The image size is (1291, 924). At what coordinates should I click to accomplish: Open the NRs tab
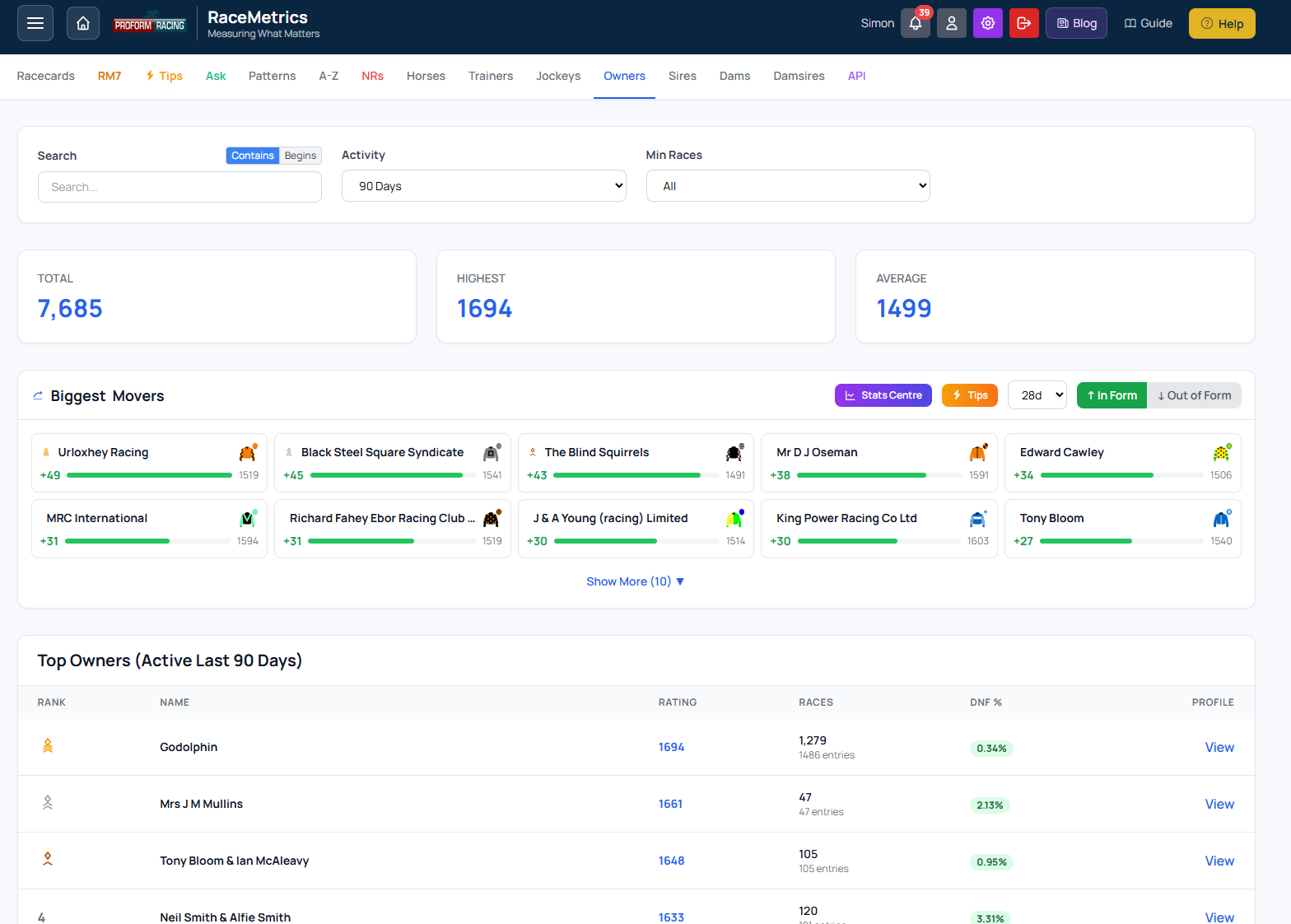372,76
